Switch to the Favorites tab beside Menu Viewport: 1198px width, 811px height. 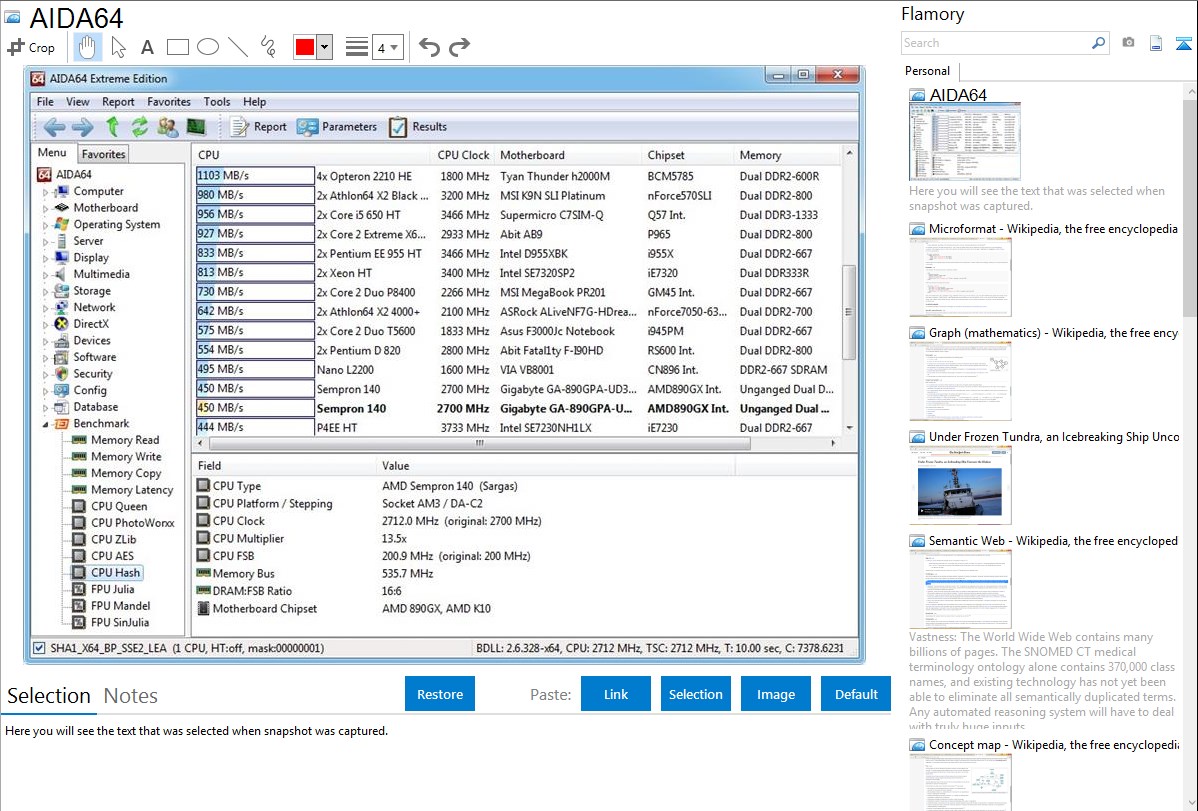tap(103, 154)
